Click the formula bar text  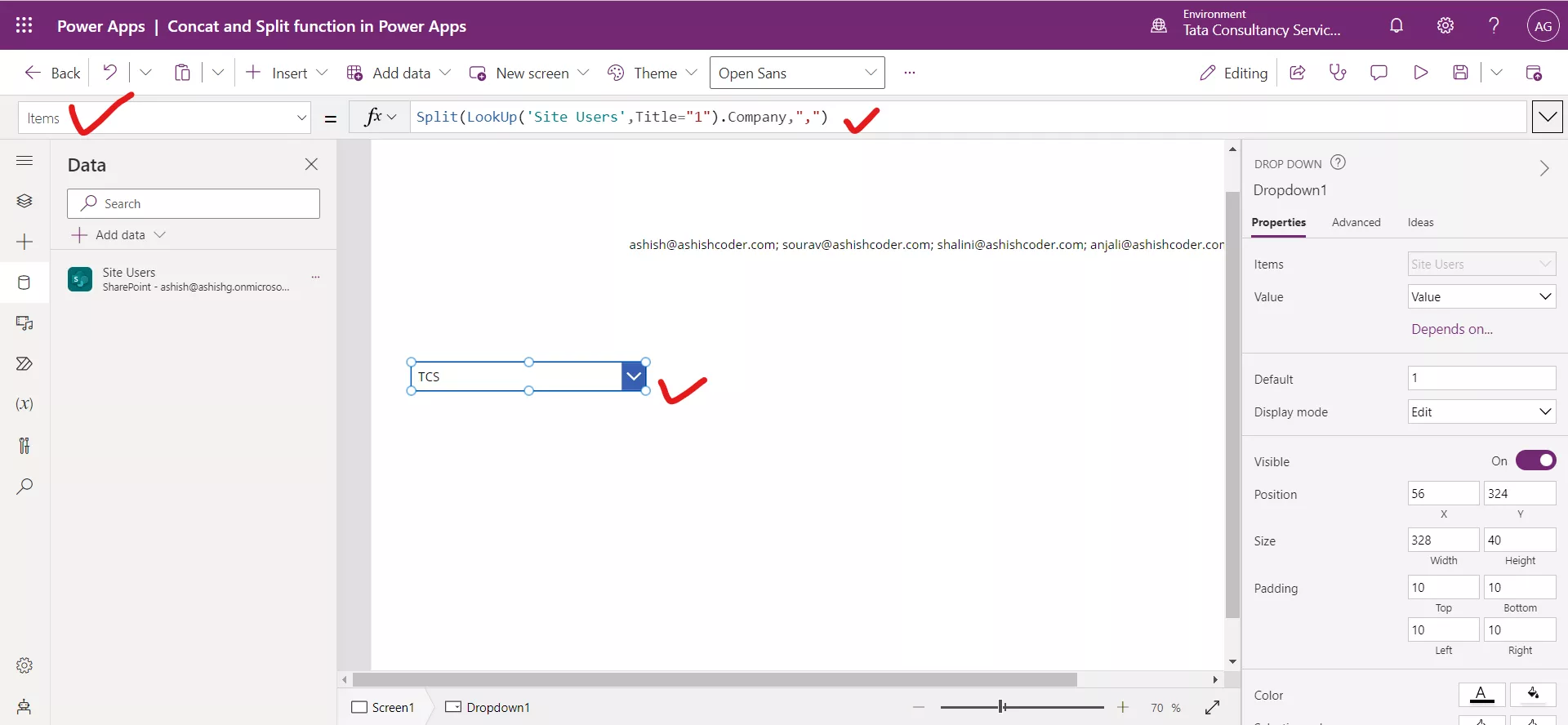[621, 117]
